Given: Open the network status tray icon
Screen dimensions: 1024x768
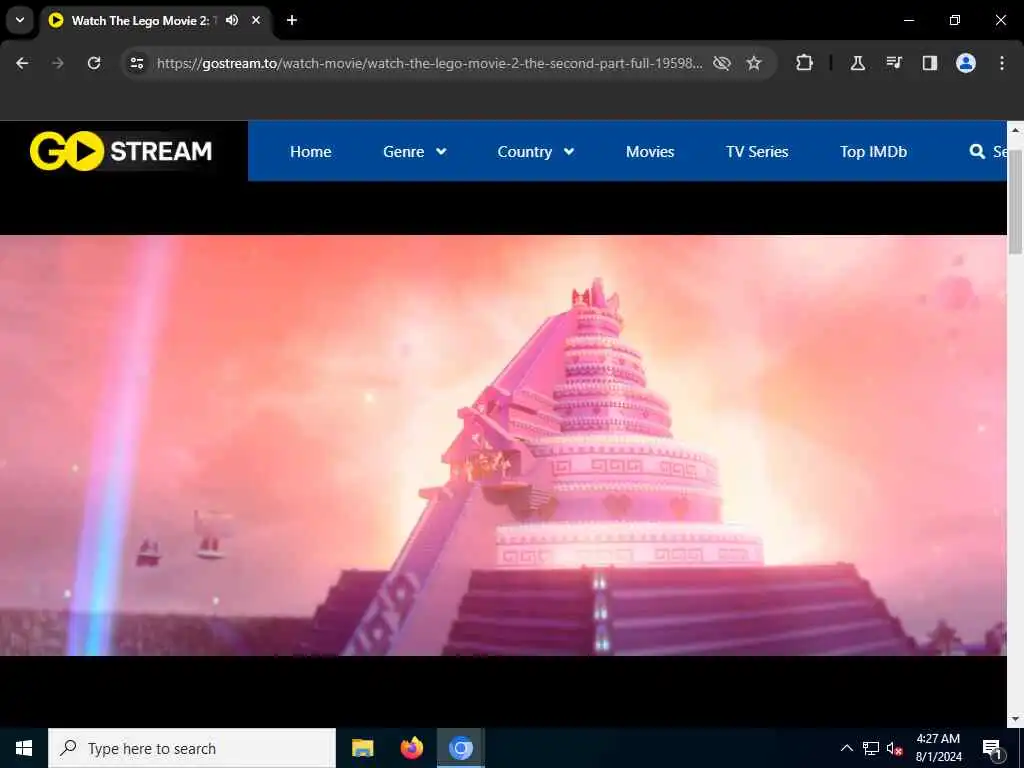Looking at the screenshot, I should point(871,748).
